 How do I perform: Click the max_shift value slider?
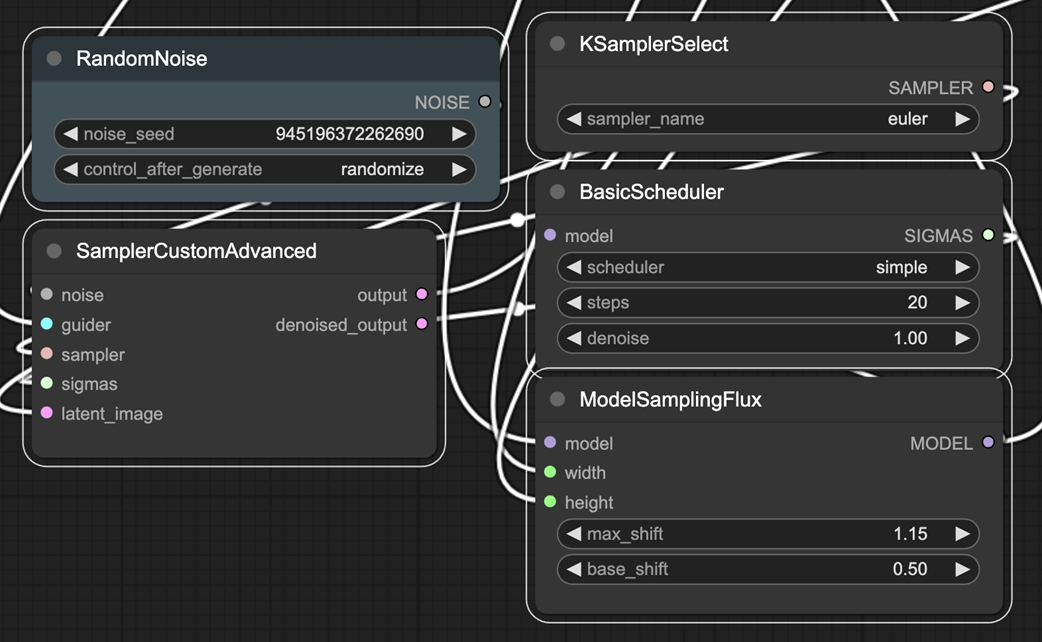tap(767, 534)
